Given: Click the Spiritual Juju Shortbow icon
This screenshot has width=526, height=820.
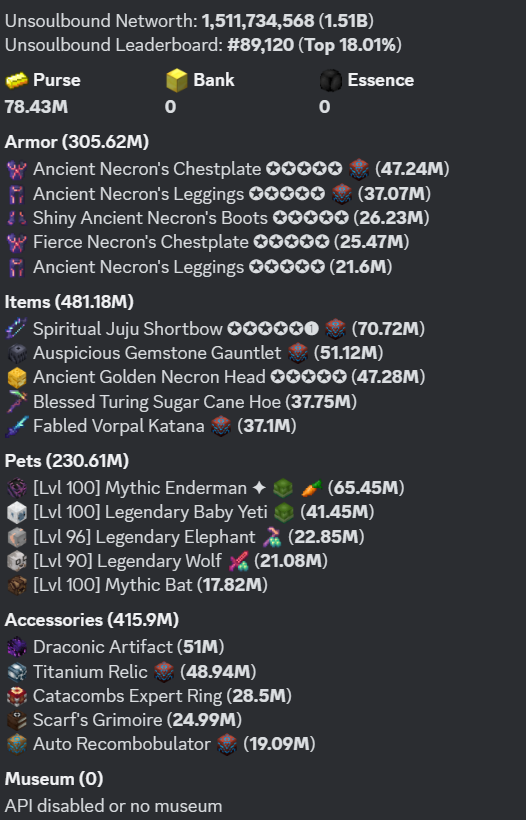Looking at the screenshot, I should point(17,329).
